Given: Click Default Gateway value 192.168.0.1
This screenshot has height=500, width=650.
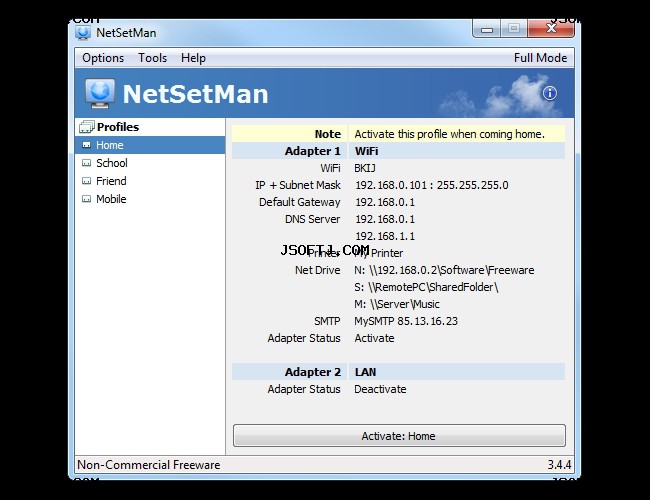Looking at the screenshot, I should pyautogui.click(x=385, y=202).
